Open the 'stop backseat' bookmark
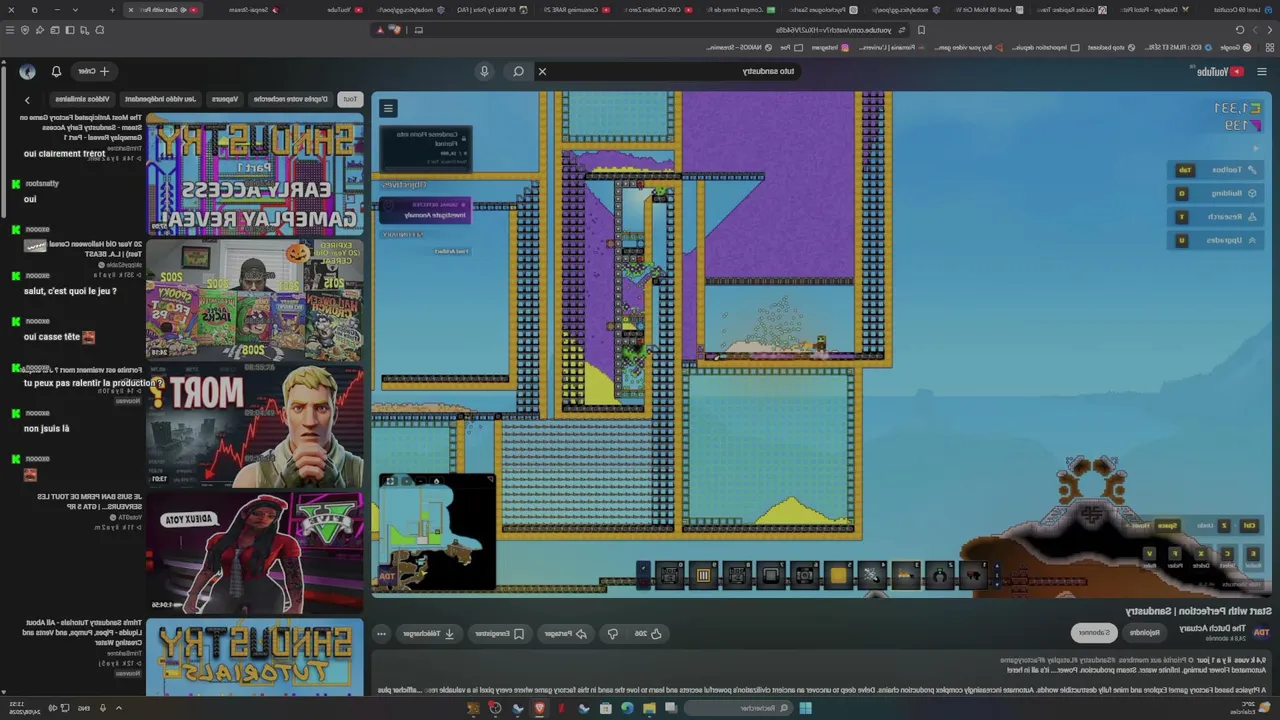This screenshot has width=1280, height=720. click(1111, 47)
